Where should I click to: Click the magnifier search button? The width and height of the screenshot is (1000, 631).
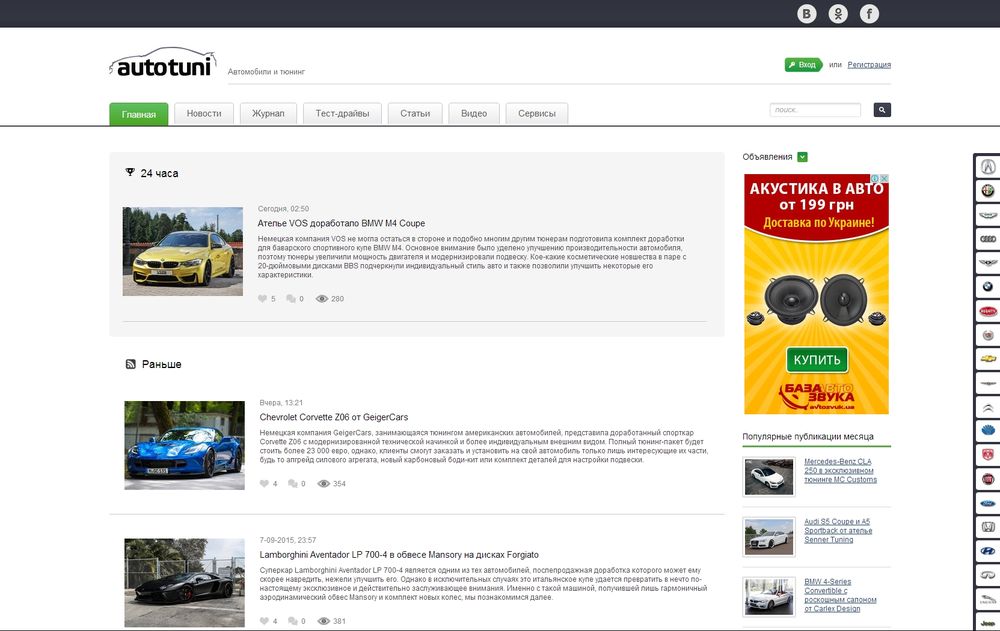(x=882, y=110)
